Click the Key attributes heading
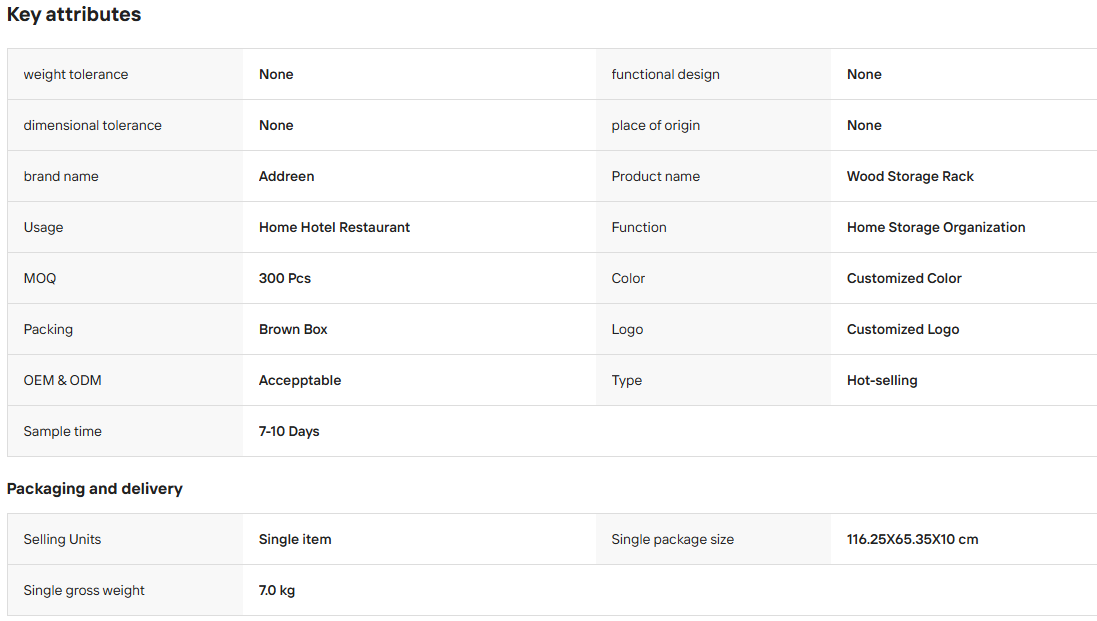The width and height of the screenshot is (1097, 621). click(74, 15)
